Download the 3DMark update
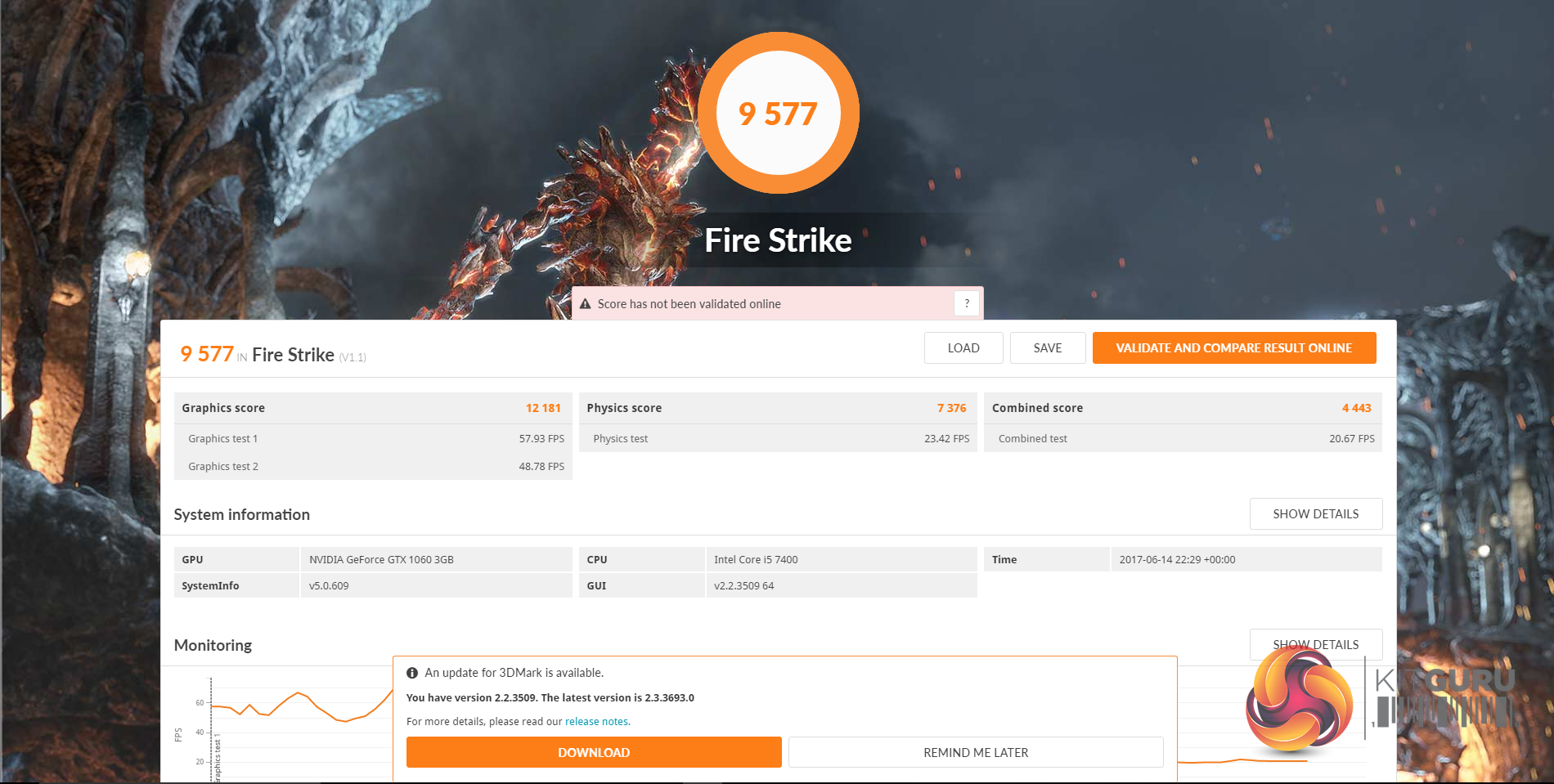Viewport: 1554px width, 784px height. 594,752
